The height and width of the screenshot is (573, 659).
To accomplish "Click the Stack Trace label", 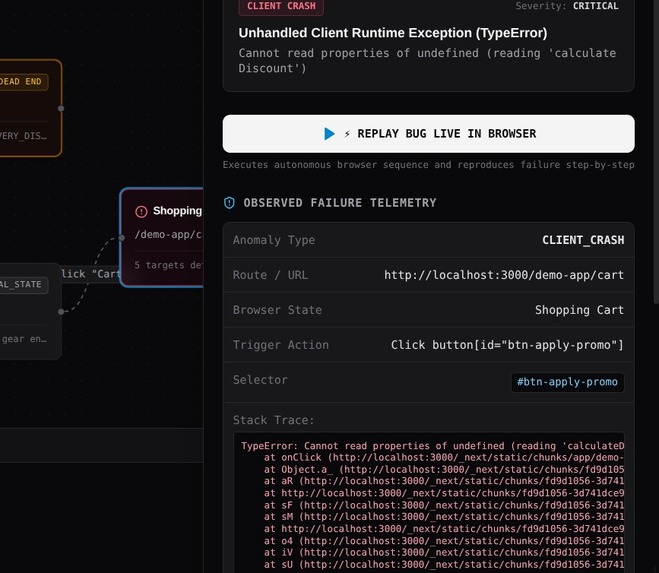I will pyautogui.click(x=273, y=420).
